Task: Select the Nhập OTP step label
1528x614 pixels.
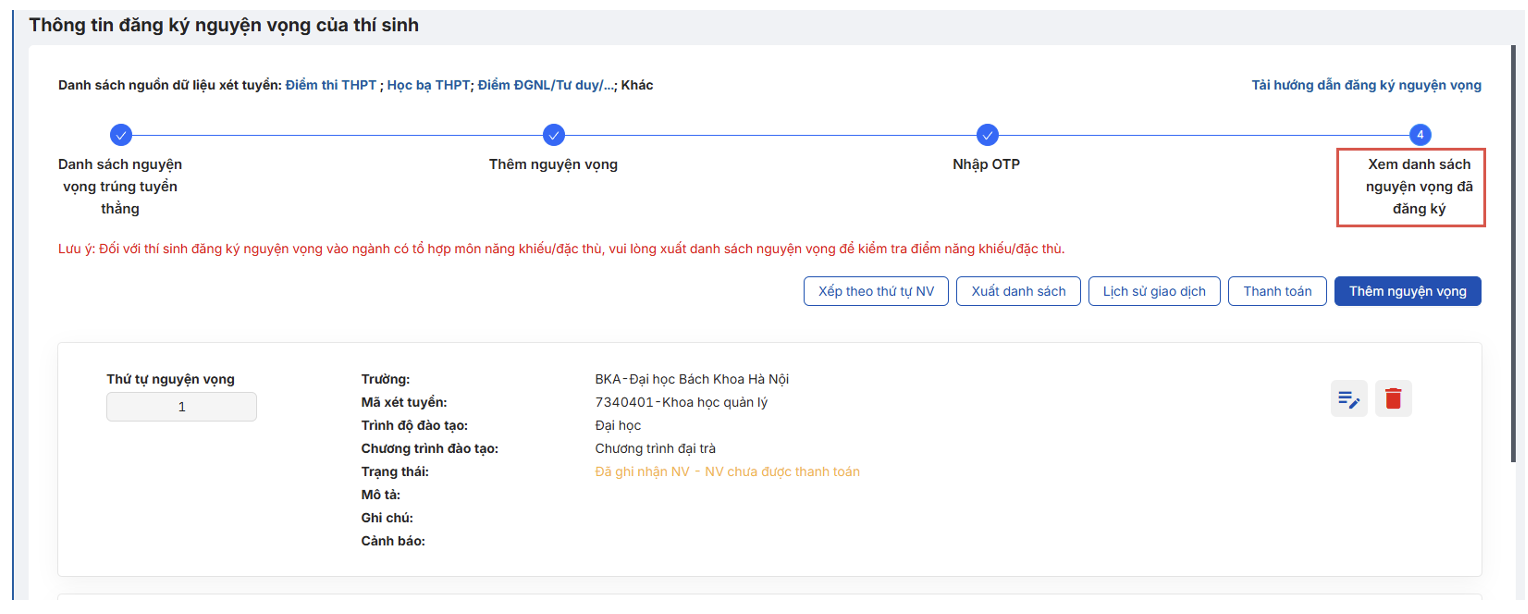Action: 986,164
